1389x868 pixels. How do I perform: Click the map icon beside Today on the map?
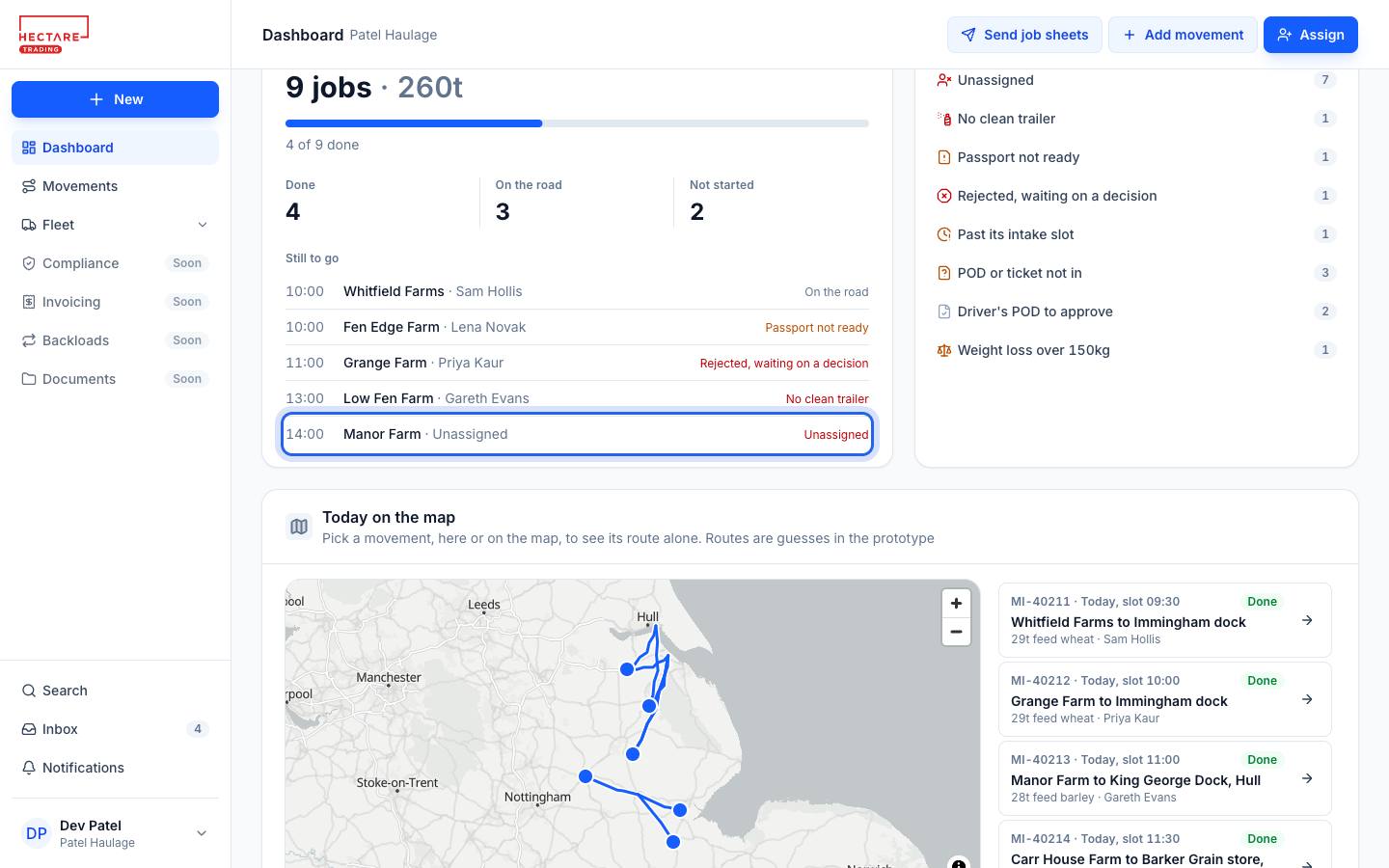299,527
